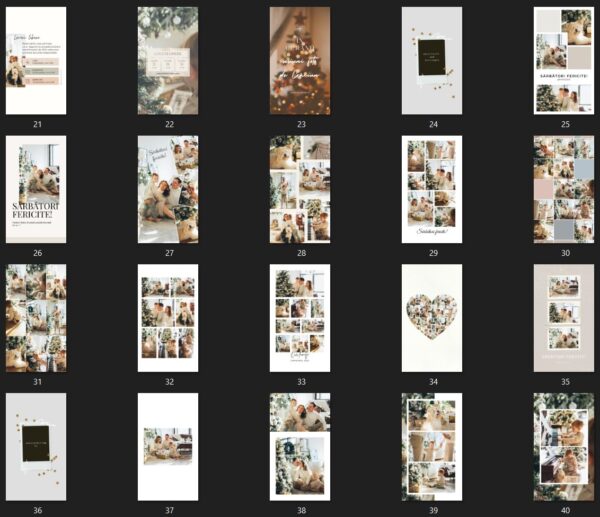Image resolution: width=600 pixels, height=517 pixels.
Task: Choose beige thumbnail 35 with three stacked photos
Action: pyautogui.click(x=564, y=318)
